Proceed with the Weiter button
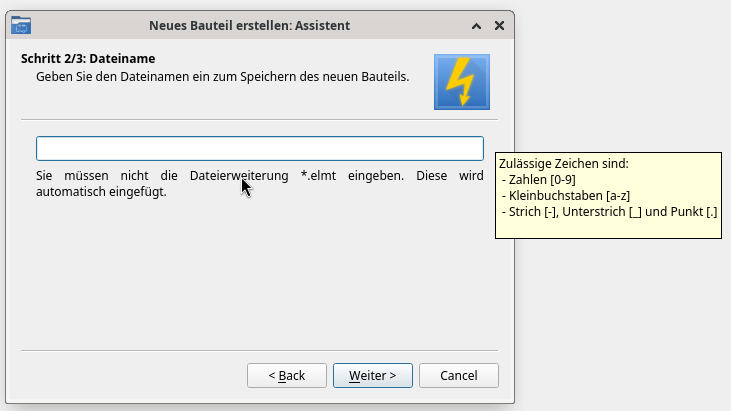Screen dimensions: 731x411 [372, 375]
